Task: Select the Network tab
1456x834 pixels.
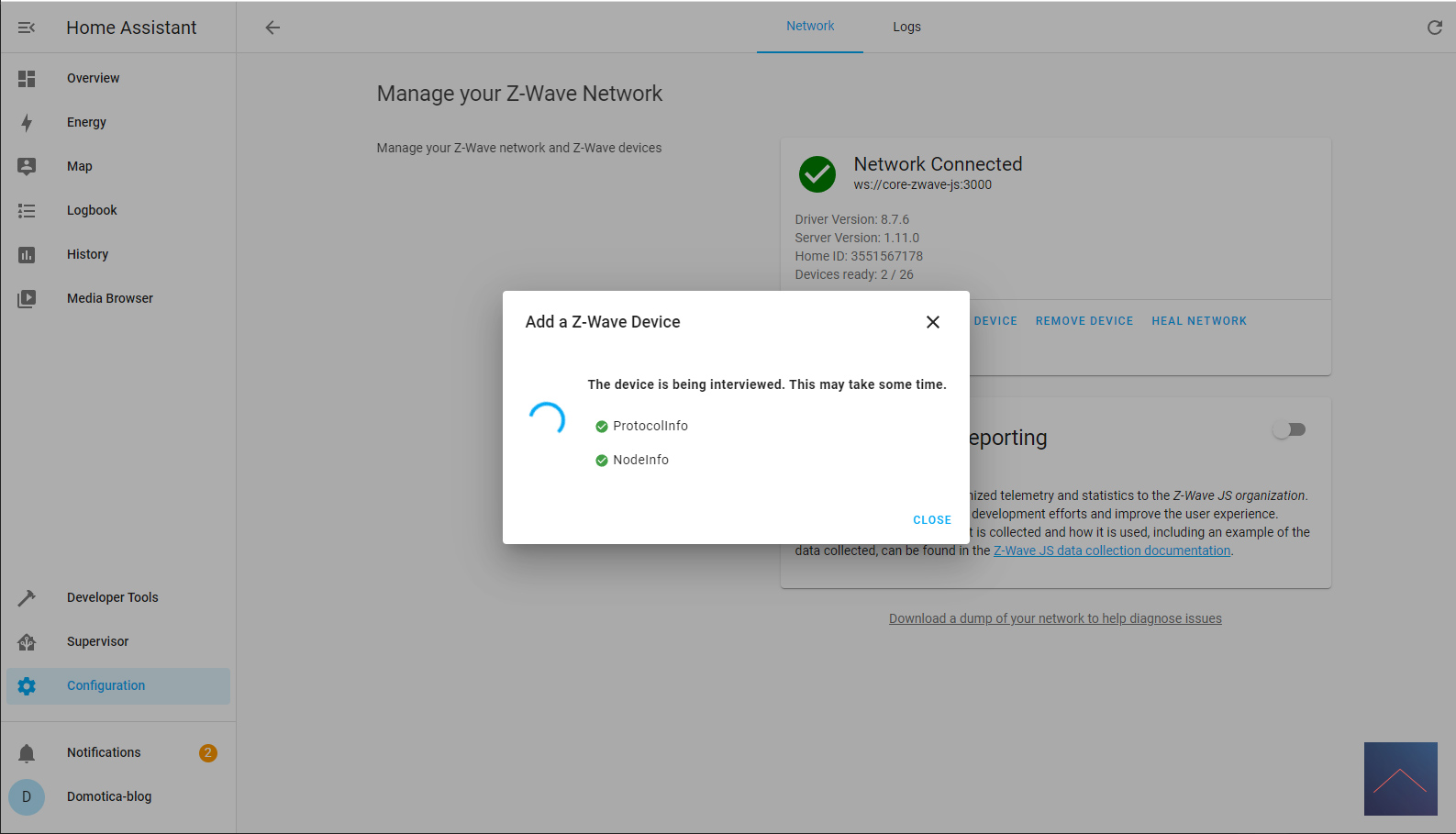Action: (810, 27)
